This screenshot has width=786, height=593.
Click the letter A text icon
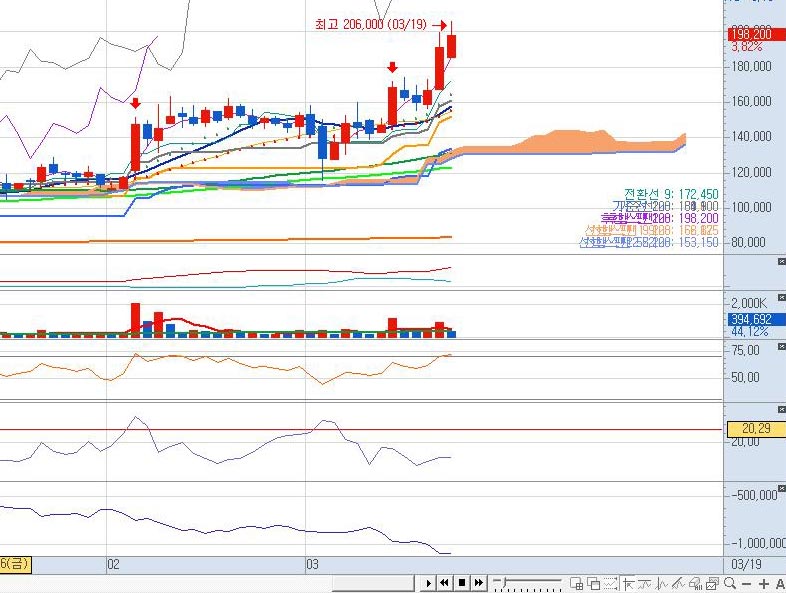[780, 584]
